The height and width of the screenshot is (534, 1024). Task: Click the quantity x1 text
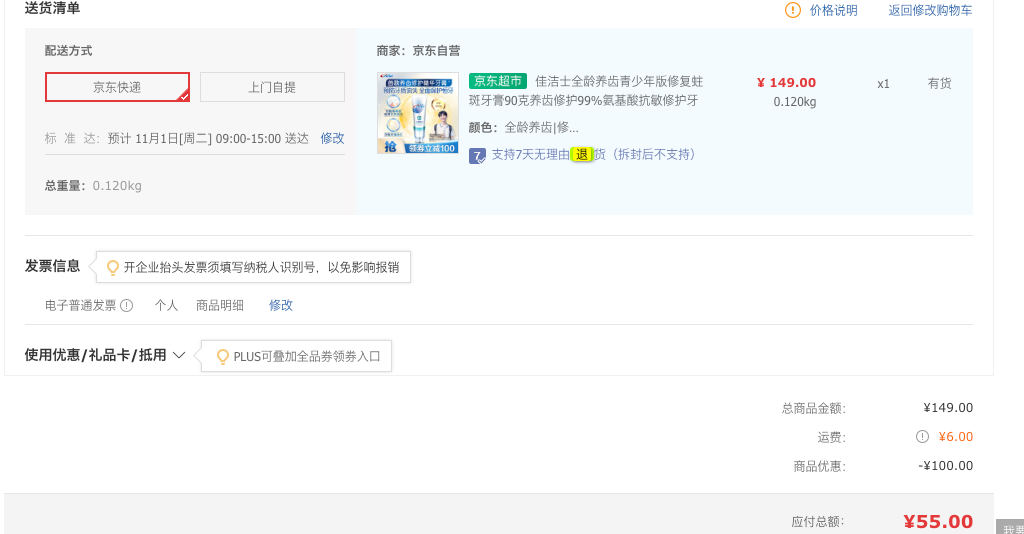[x=883, y=84]
